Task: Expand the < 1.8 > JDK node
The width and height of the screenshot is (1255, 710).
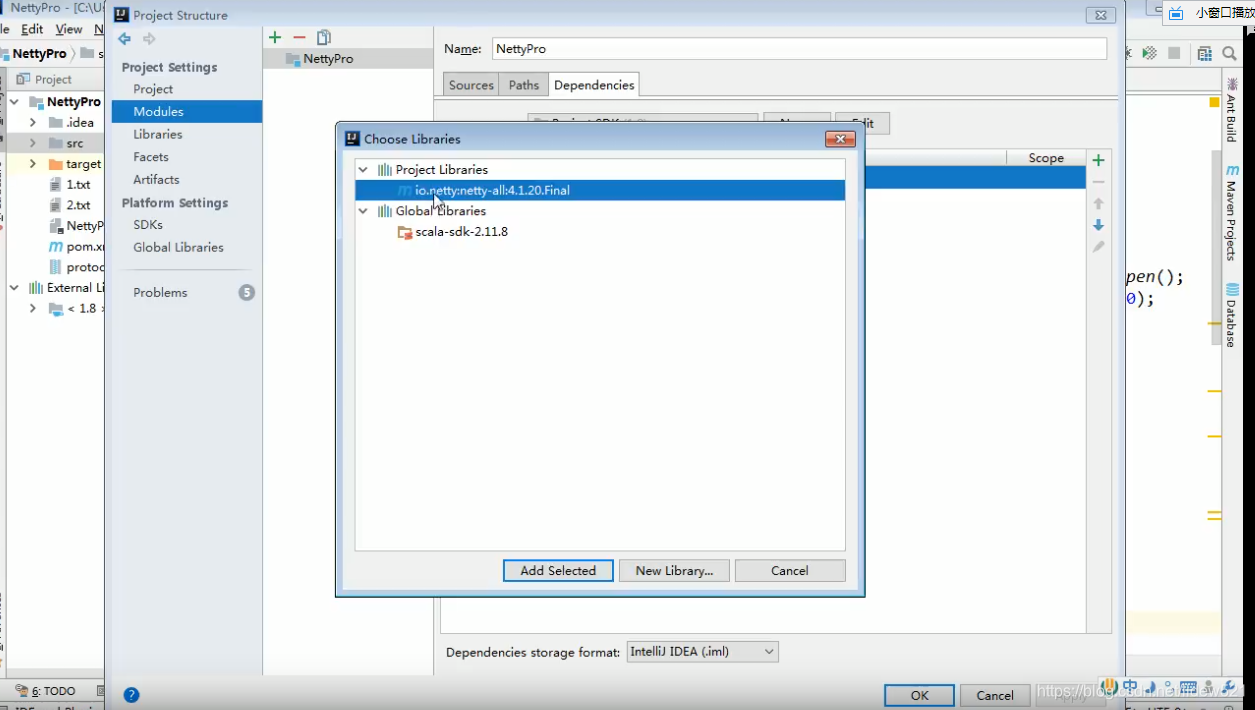Action: [33, 308]
